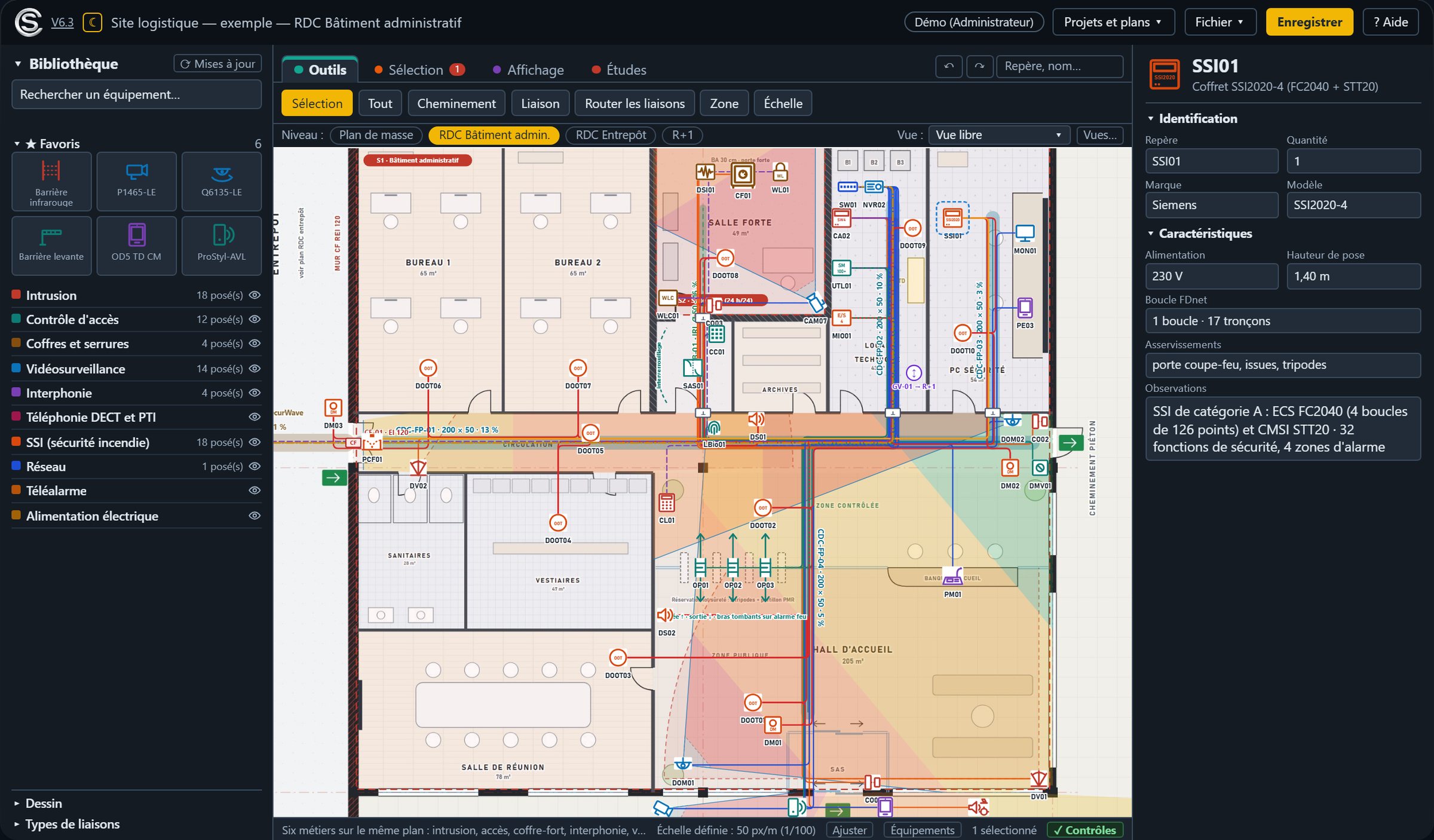This screenshot has width=1434, height=840.
Task: Click the Router les liaisons button
Action: pyautogui.click(x=635, y=103)
